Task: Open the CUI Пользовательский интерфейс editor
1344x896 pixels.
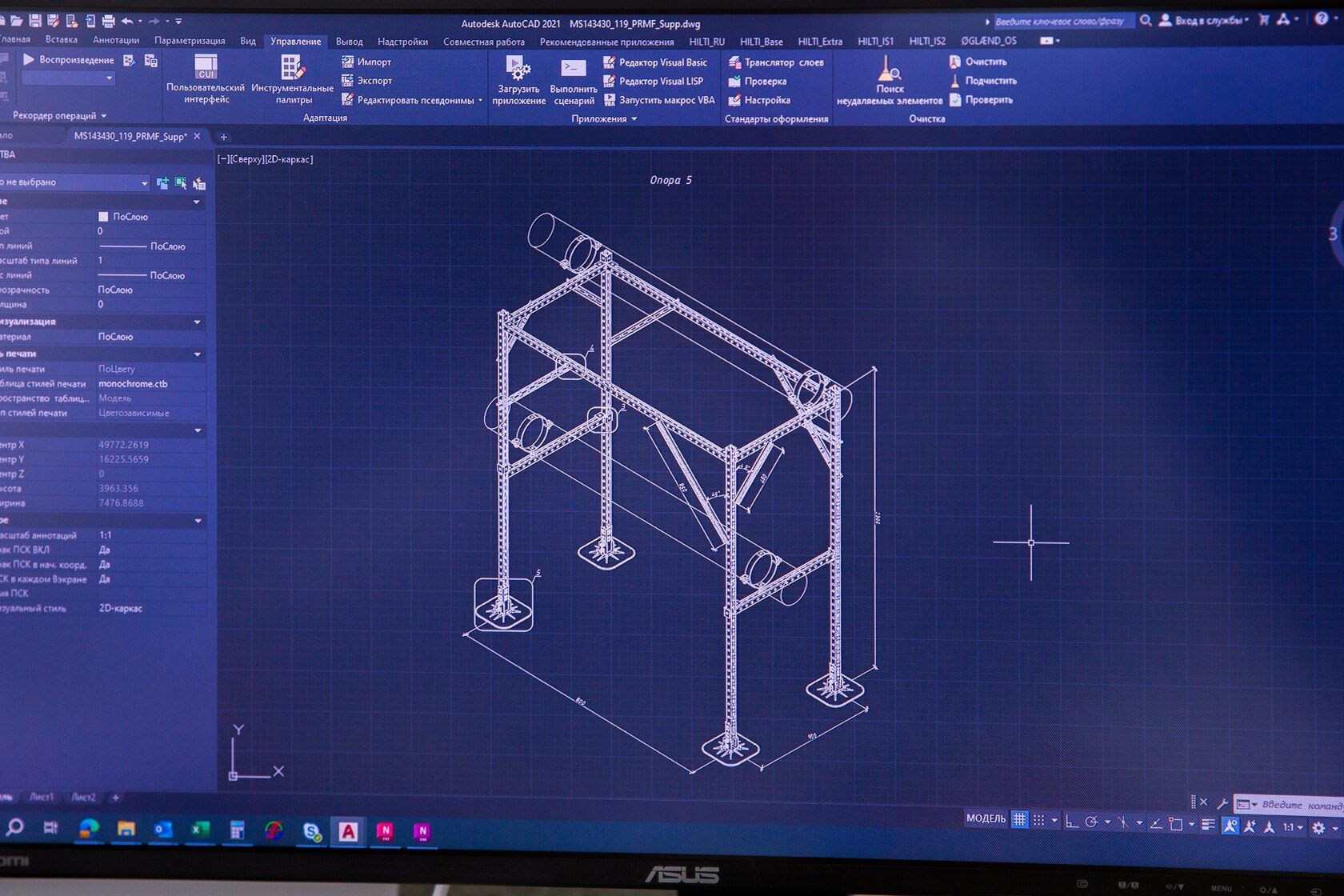Action: click(x=206, y=78)
